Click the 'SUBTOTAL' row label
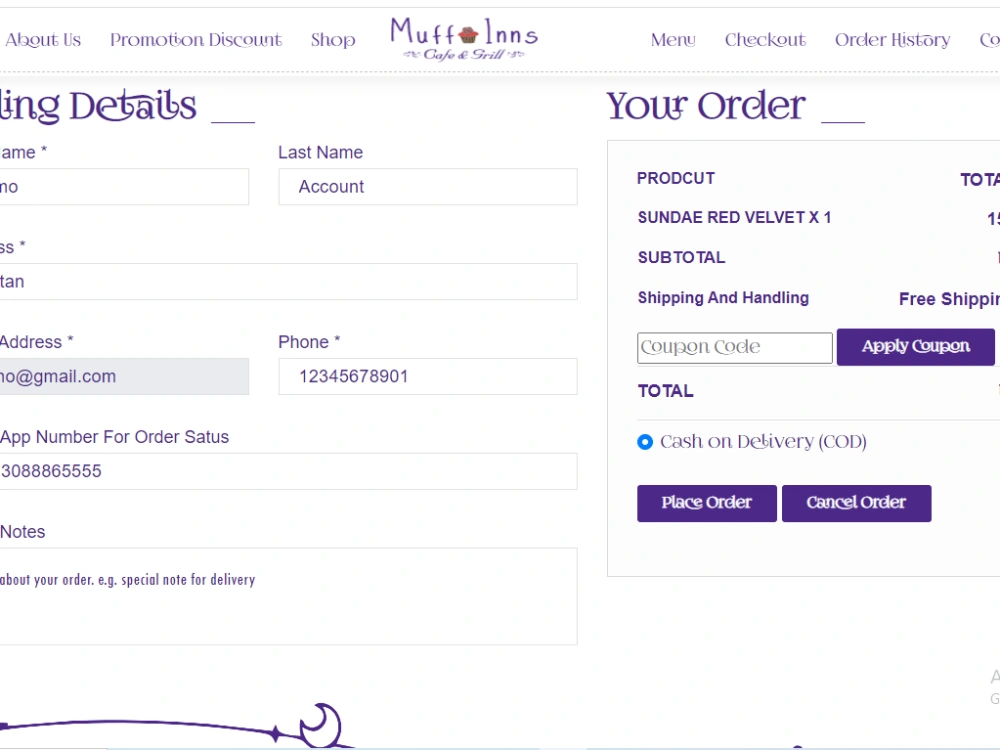This screenshot has width=1000, height=750. pos(681,258)
